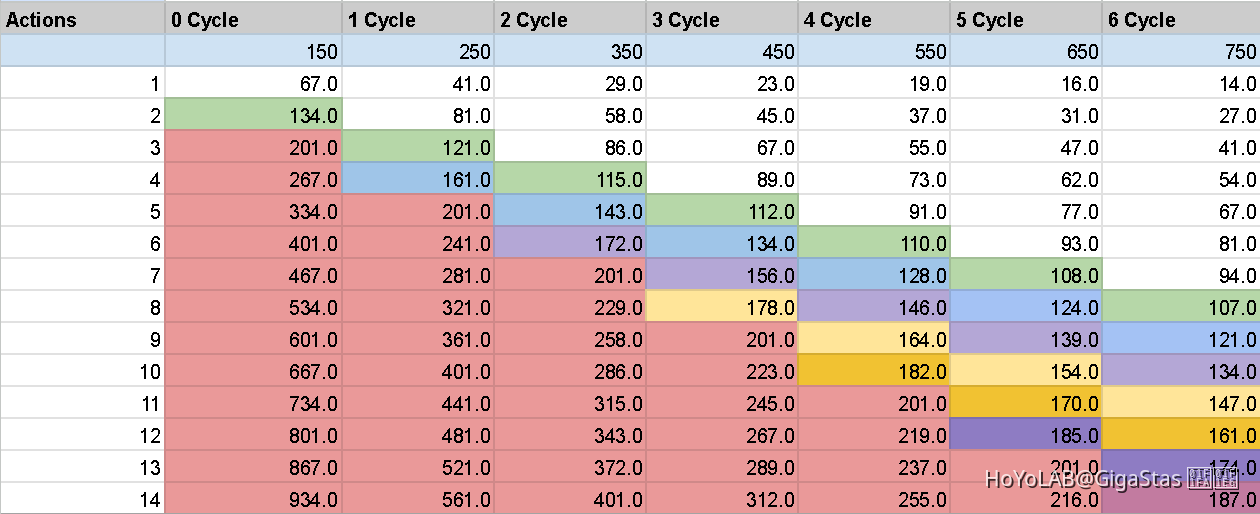Select the "3 Cycle" column header
The height and width of the screenshot is (514, 1260).
click(722, 20)
